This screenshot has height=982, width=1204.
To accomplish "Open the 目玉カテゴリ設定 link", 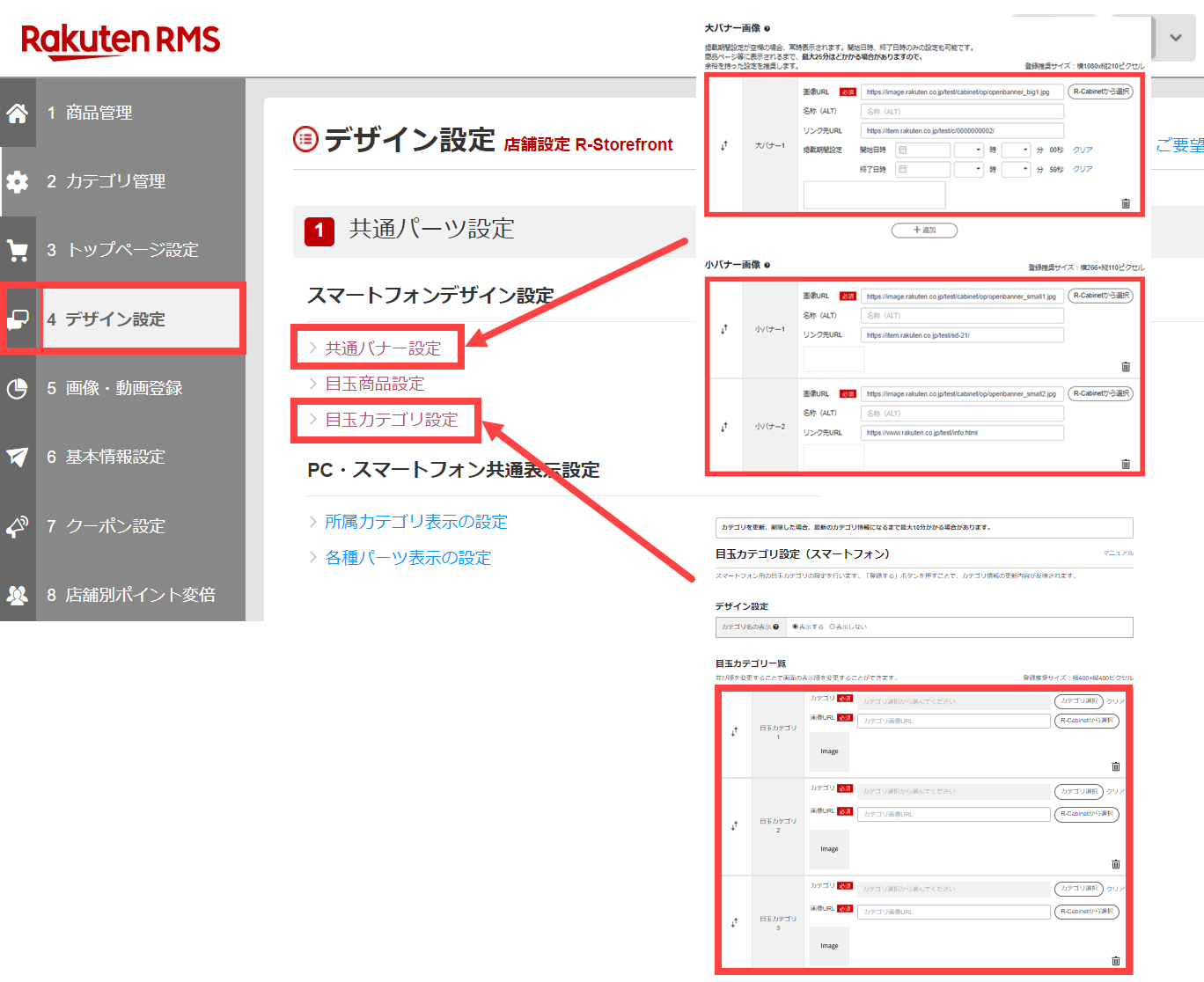I will point(391,420).
